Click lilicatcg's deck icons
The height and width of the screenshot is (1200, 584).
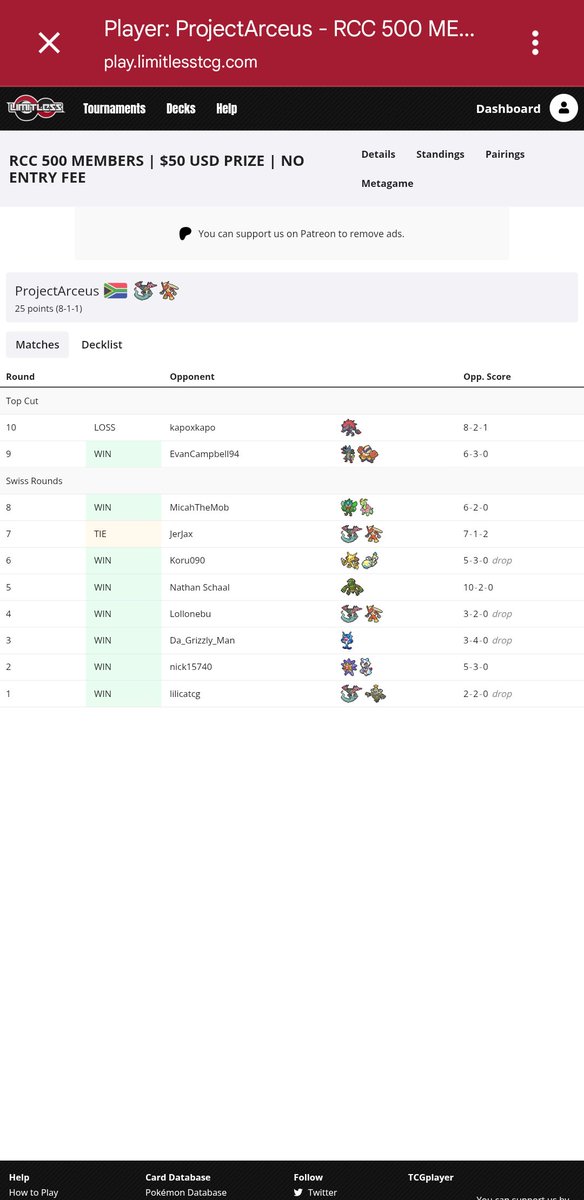[x=363, y=694]
